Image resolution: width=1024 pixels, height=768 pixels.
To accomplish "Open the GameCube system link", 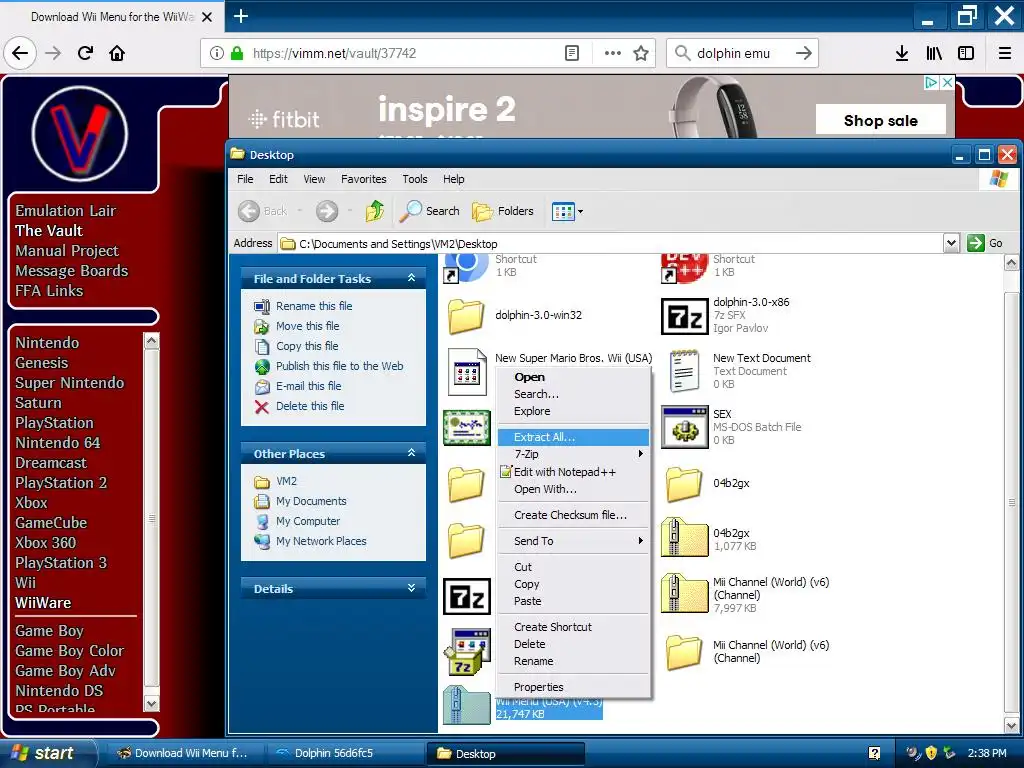I will (51, 523).
